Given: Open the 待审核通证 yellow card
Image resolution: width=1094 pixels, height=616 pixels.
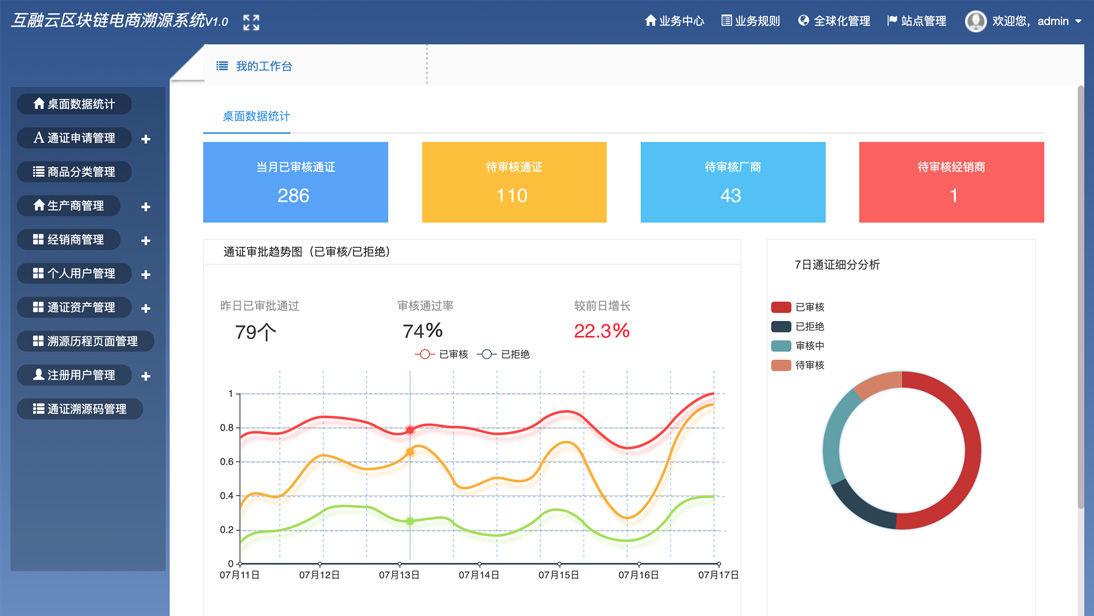Looking at the screenshot, I should 514,182.
